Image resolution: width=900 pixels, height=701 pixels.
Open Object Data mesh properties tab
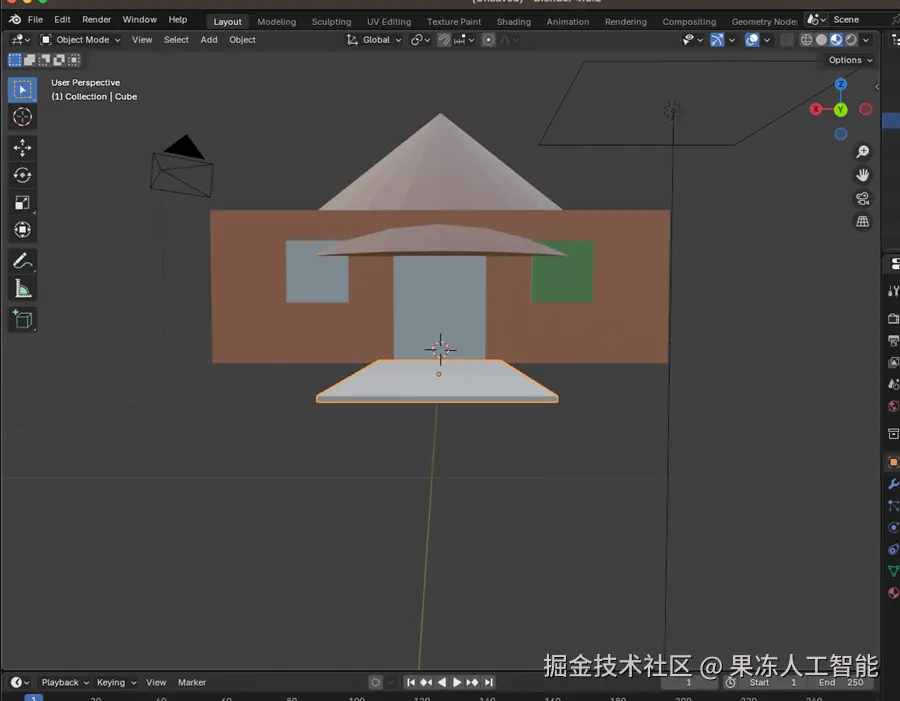pyautogui.click(x=893, y=571)
